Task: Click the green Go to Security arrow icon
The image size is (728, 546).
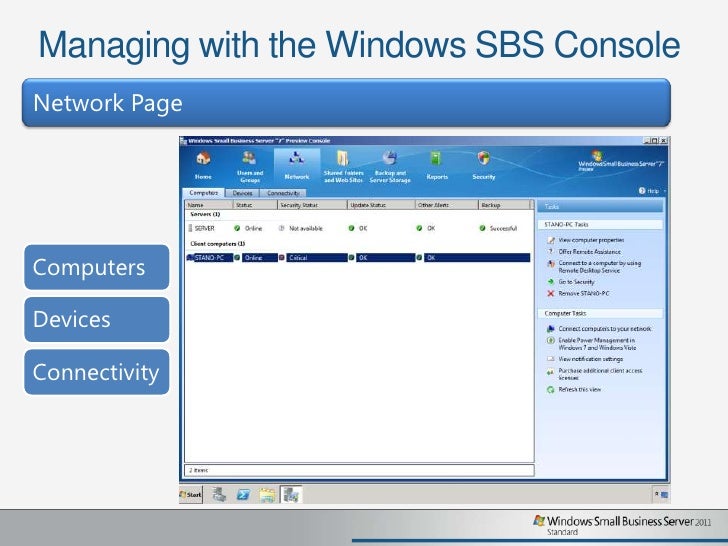Action: coord(551,282)
